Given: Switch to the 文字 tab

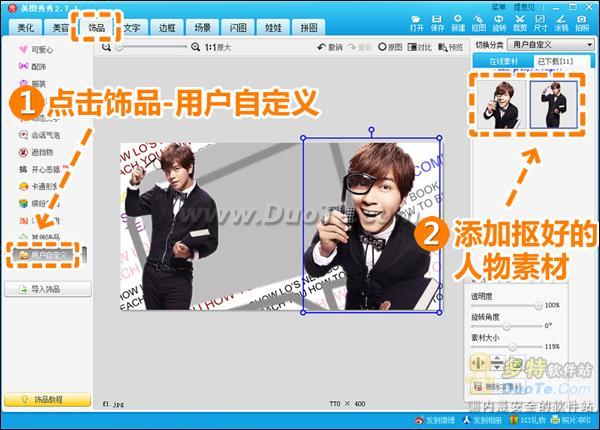Looking at the screenshot, I should click(132, 28).
